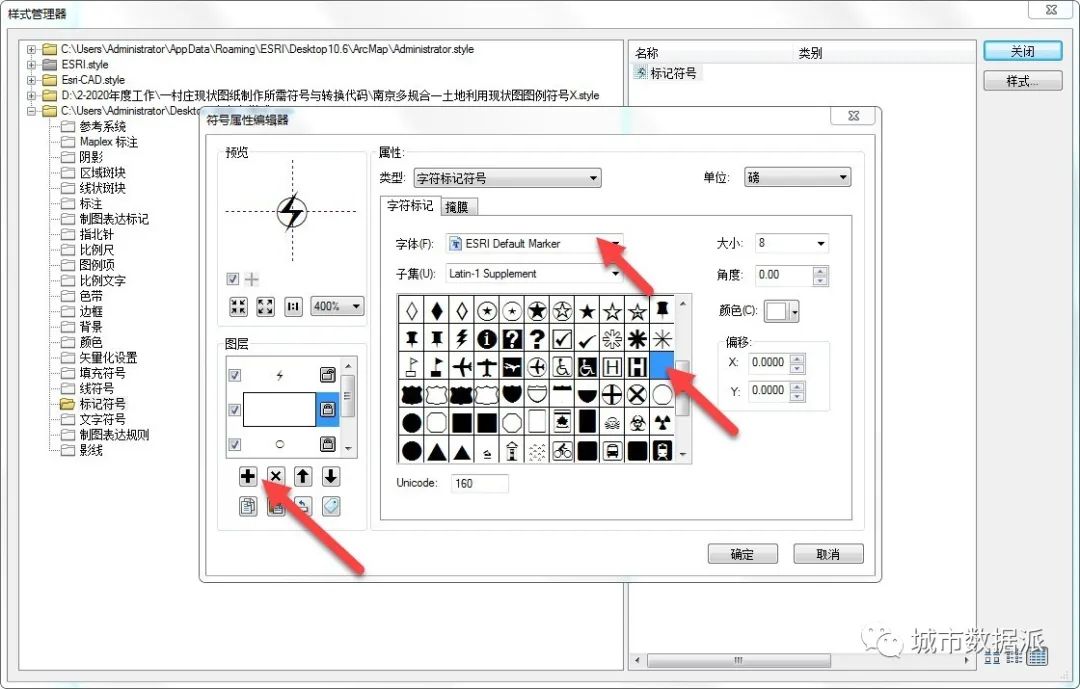Click the zoom-out preview button with inward arrows

pos(238,307)
